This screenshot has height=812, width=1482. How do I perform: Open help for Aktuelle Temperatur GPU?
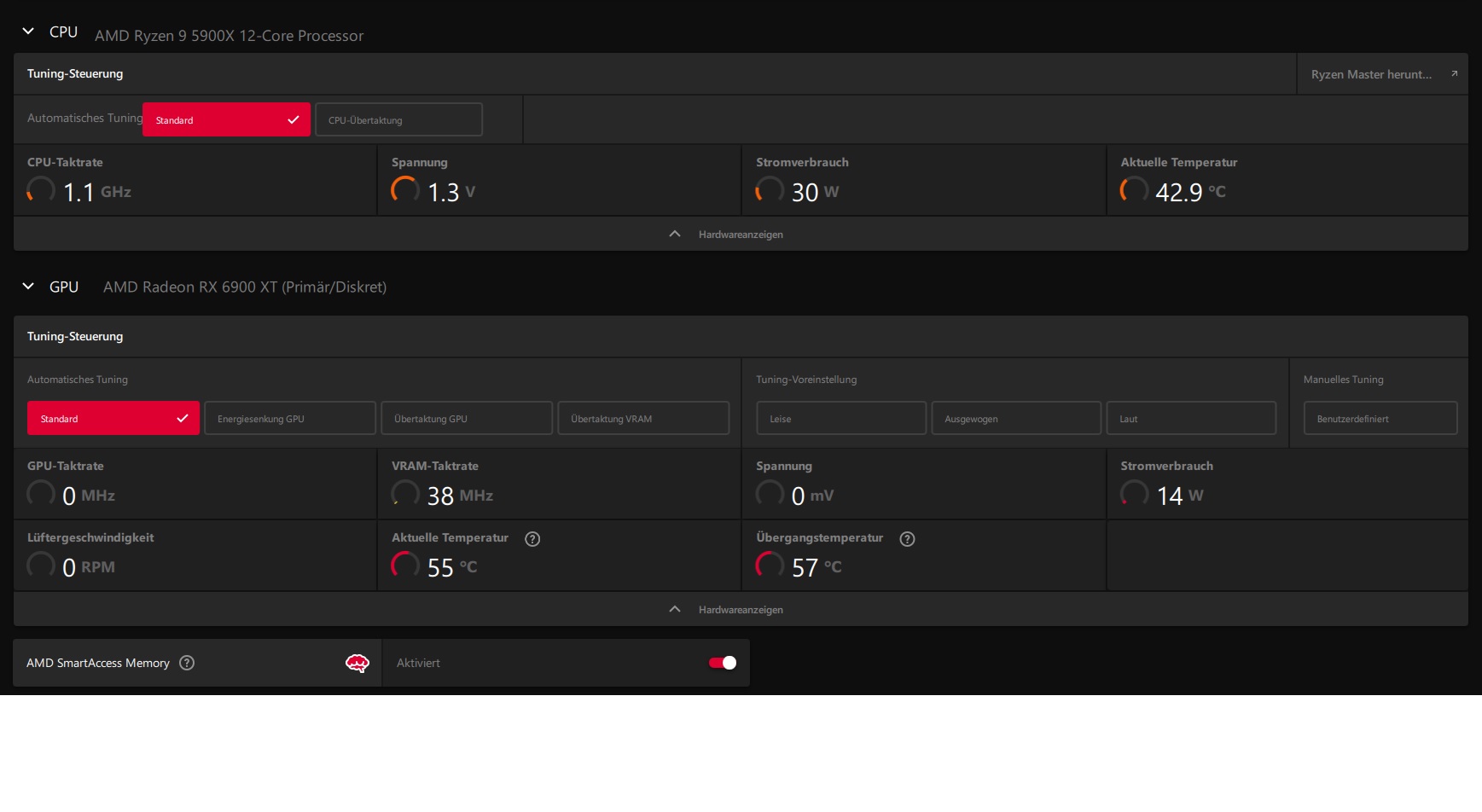tap(532, 538)
